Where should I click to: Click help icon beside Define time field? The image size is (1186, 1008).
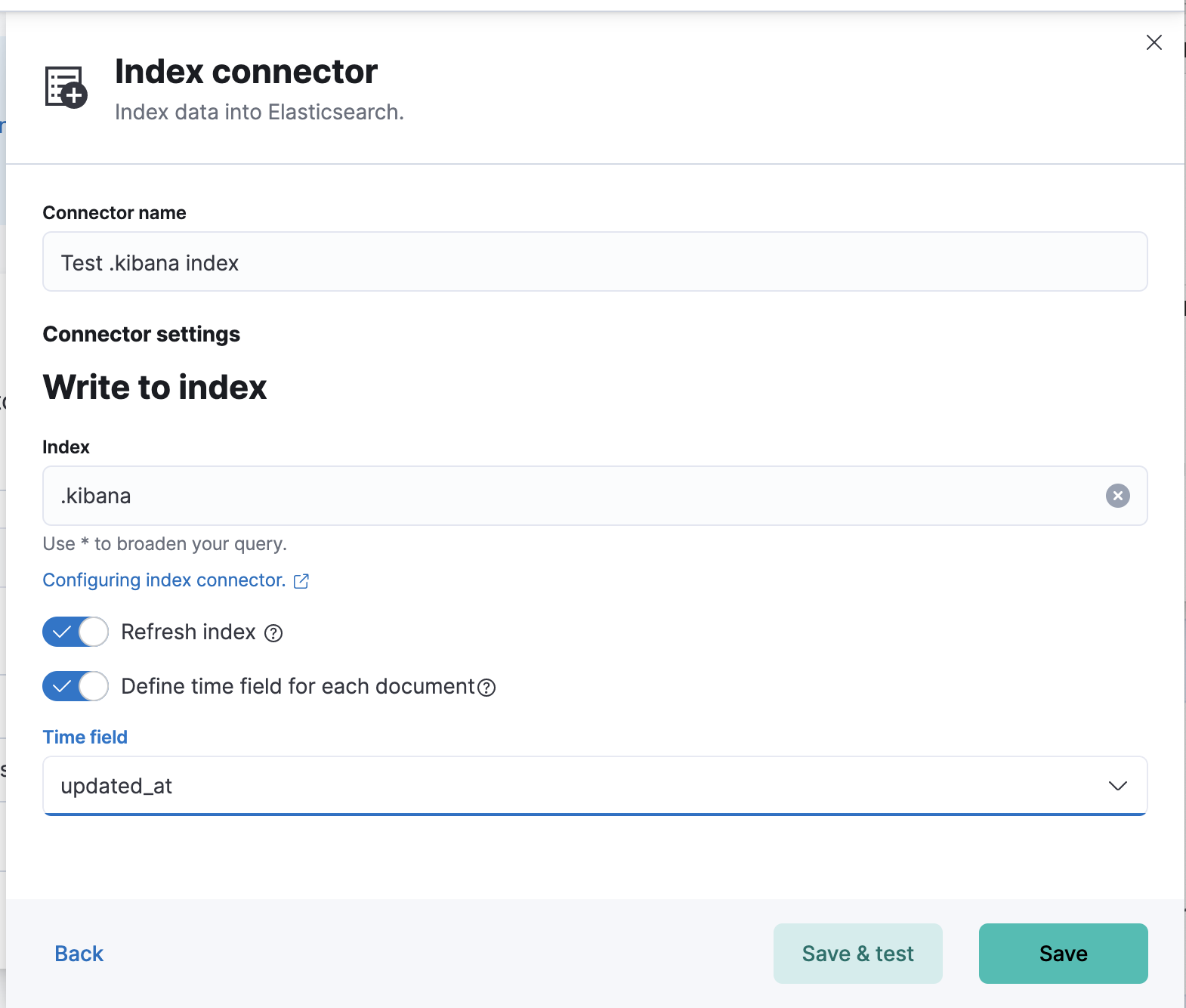click(487, 688)
